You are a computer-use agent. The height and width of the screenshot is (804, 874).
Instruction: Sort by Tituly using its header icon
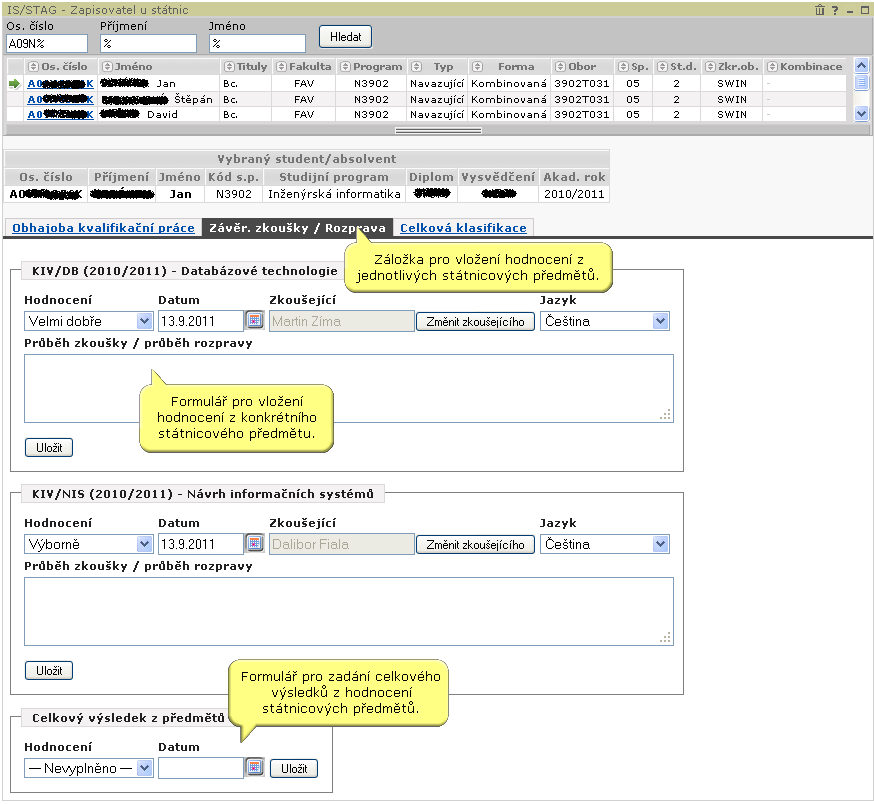tap(229, 66)
